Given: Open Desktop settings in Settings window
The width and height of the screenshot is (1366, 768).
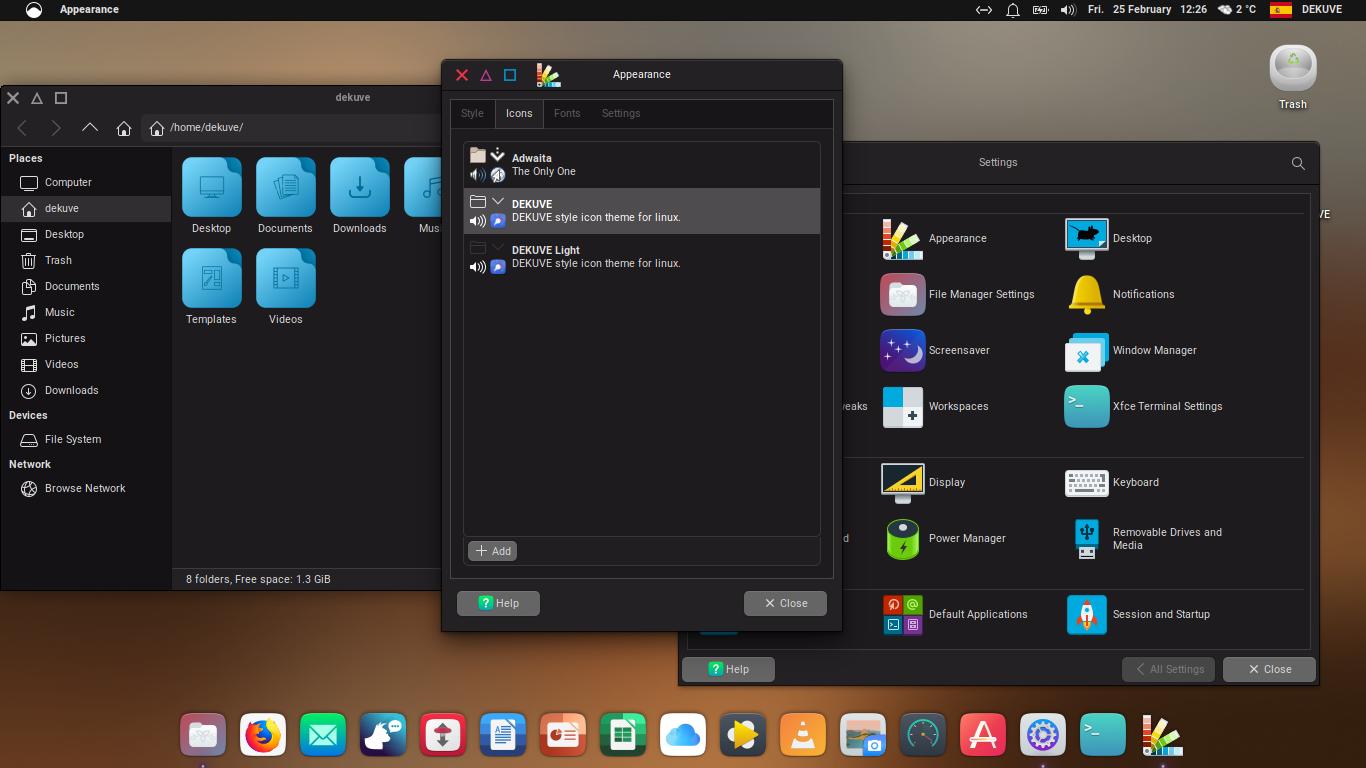Looking at the screenshot, I should [x=1110, y=238].
